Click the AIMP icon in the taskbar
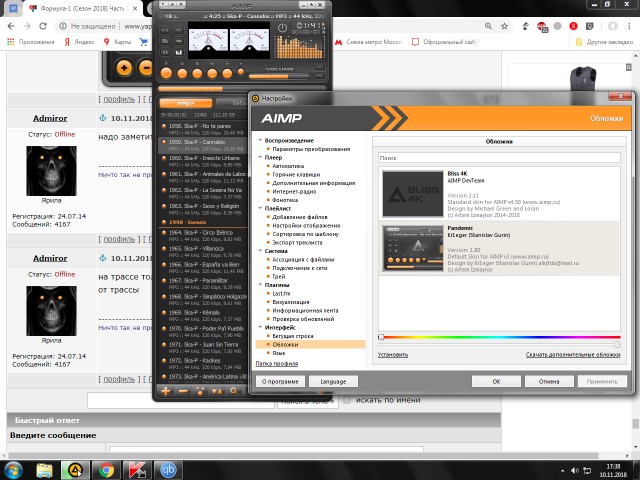This screenshot has height=480, width=640. click(75, 470)
